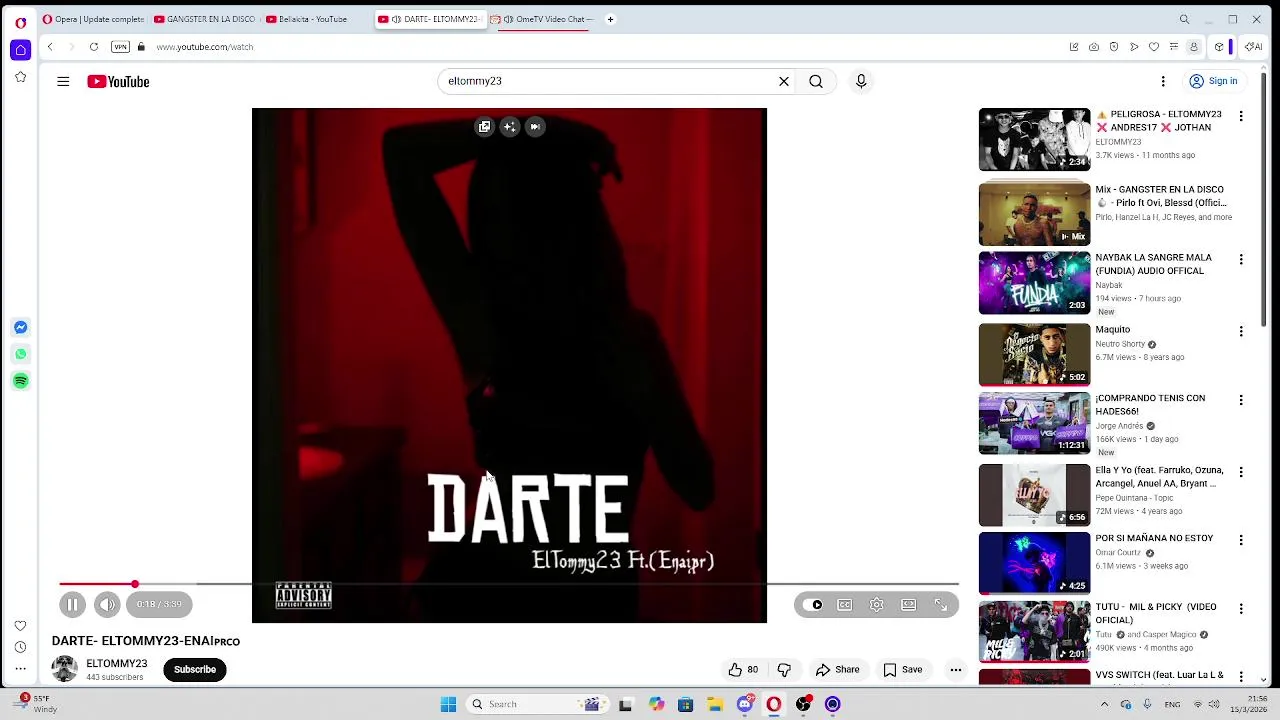Save video to a playlist
This screenshot has height=720, width=1280.
(x=902, y=670)
